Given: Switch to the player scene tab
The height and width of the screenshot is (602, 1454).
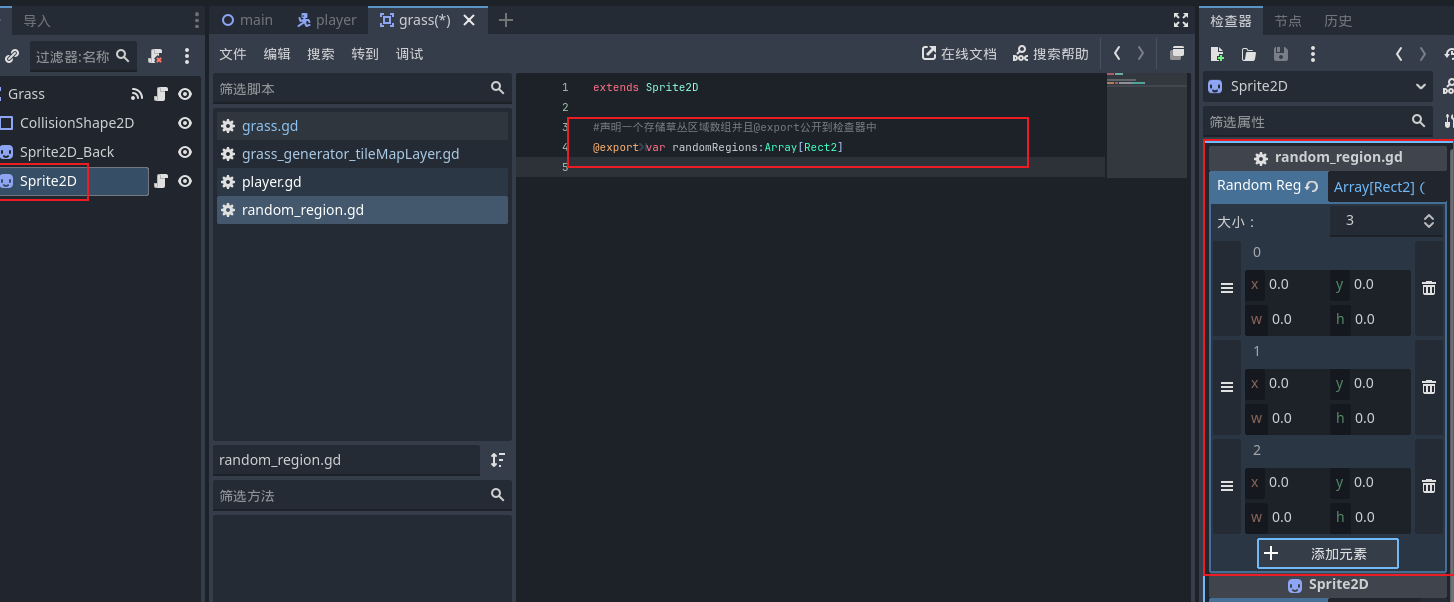Looking at the screenshot, I should pos(327,20).
